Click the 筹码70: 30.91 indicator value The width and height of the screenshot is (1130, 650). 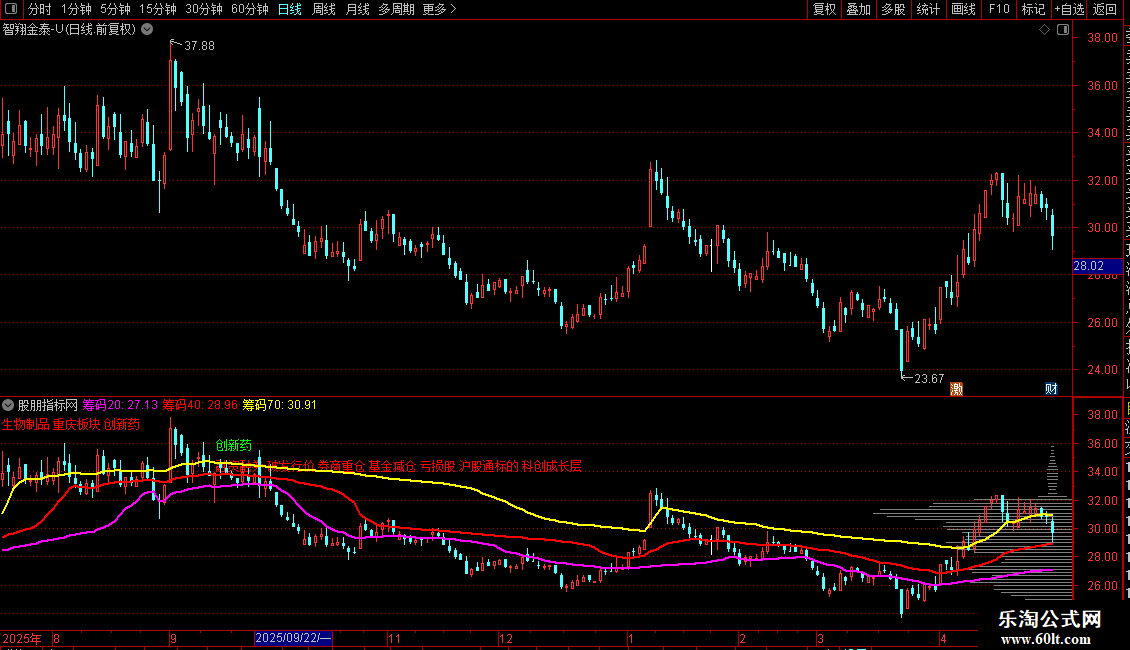pos(280,405)
